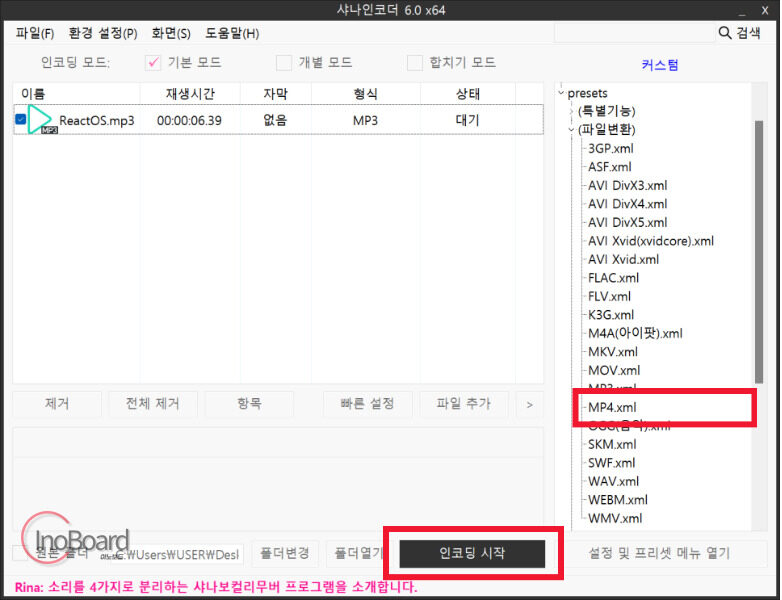Viewport: 782px width, 600px height.
Task: Click the ReactOS.mp3 play thumbnail icon
Action: pos(42,119)
